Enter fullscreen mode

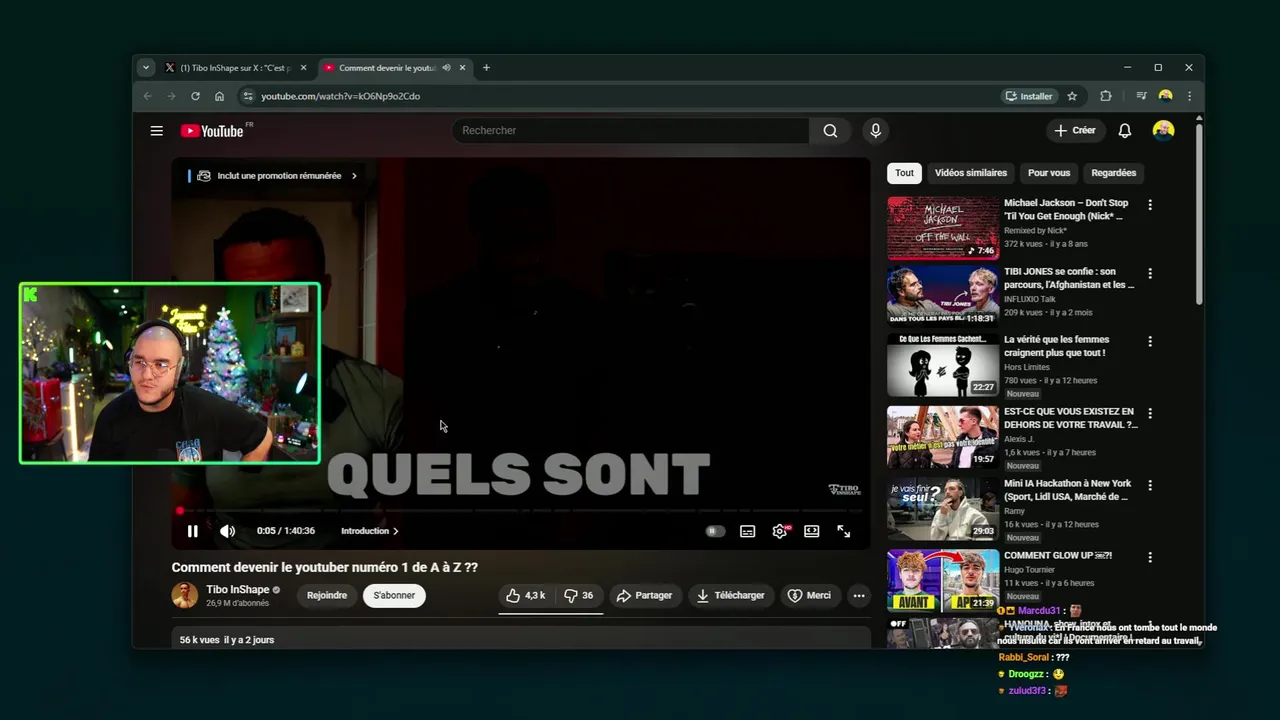click(x=843, y=531)
